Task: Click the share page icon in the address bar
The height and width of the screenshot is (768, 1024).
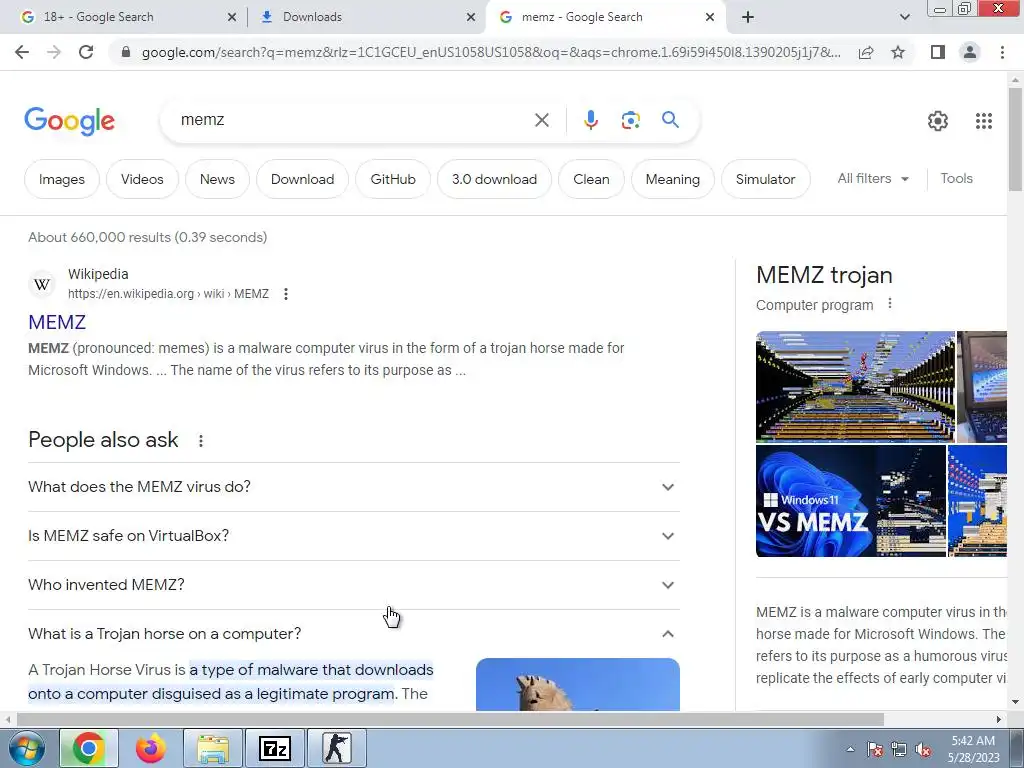Action: [866, 52]
